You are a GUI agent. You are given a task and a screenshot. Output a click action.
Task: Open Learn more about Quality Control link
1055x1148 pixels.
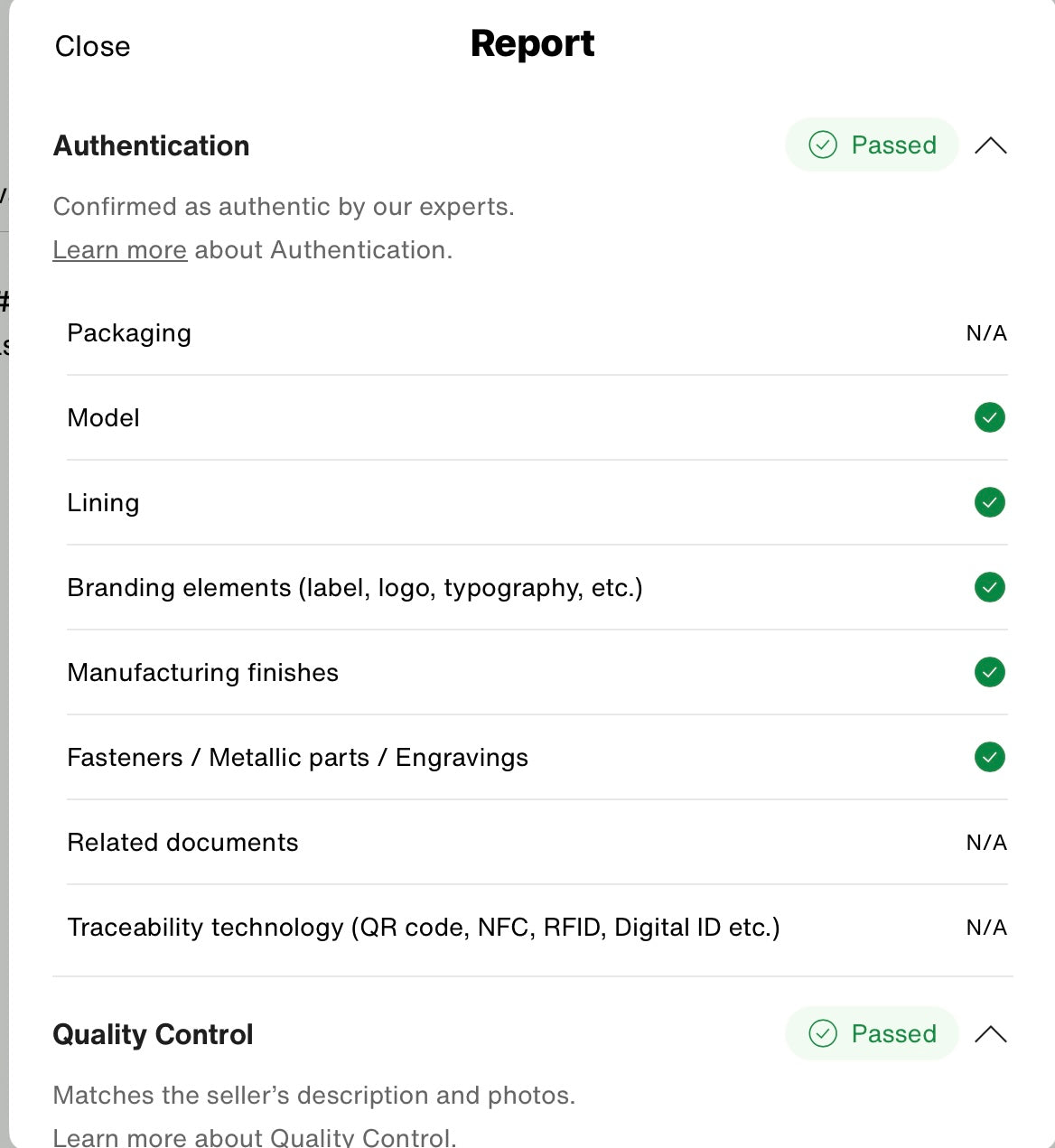tap(120, 1137)
